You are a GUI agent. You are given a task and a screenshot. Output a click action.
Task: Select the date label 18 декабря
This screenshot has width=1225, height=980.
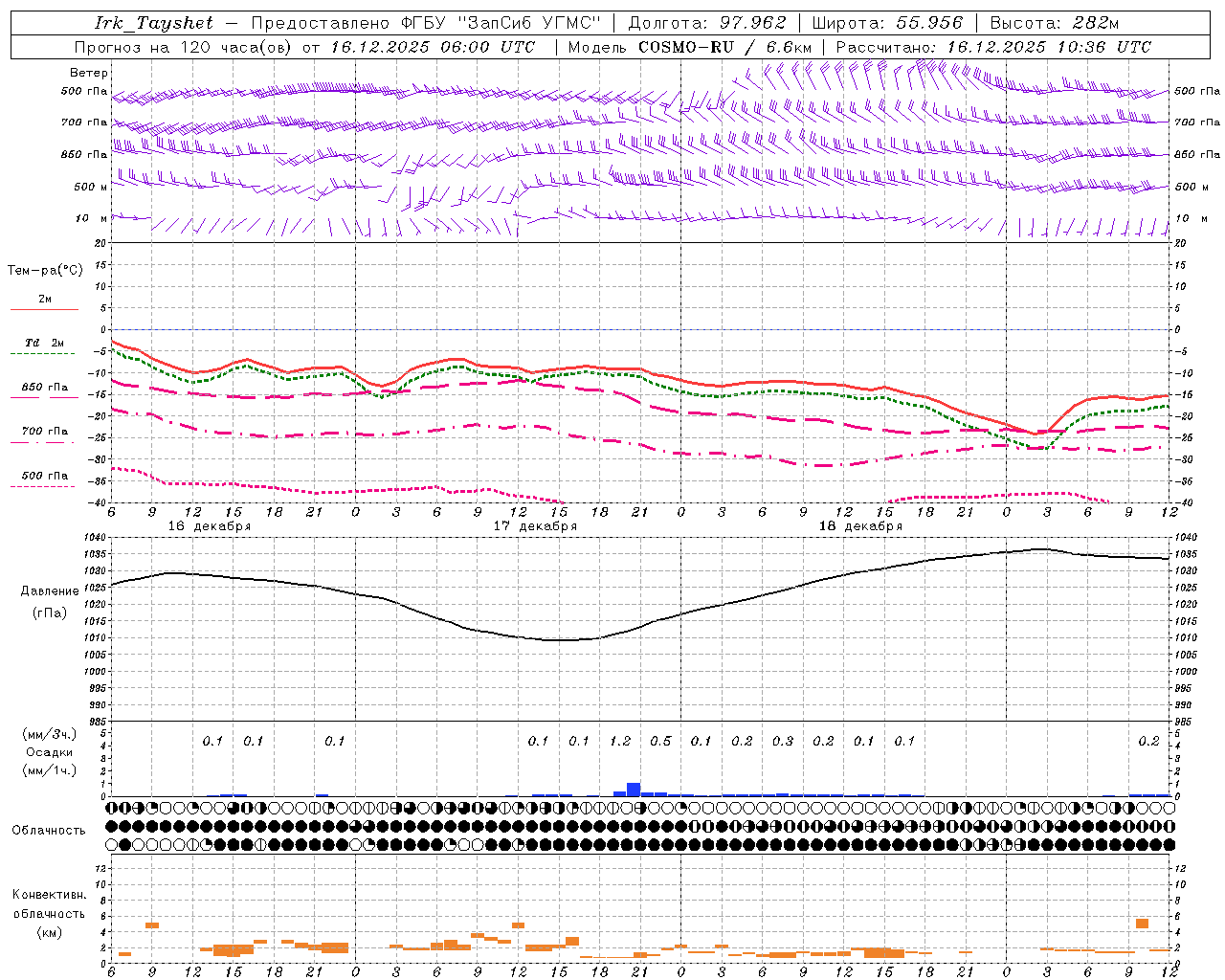point(860,526)
